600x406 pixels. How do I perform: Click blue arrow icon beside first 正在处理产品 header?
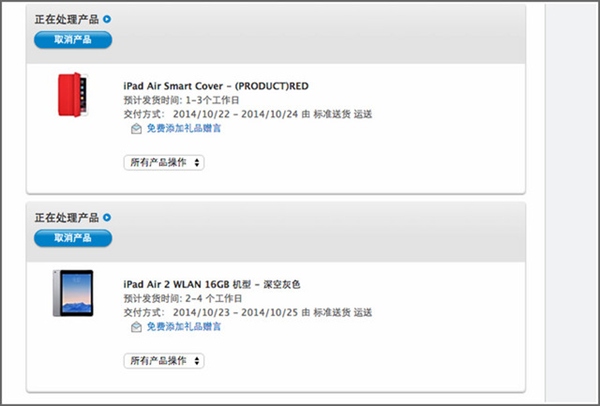tap(107, 19)
